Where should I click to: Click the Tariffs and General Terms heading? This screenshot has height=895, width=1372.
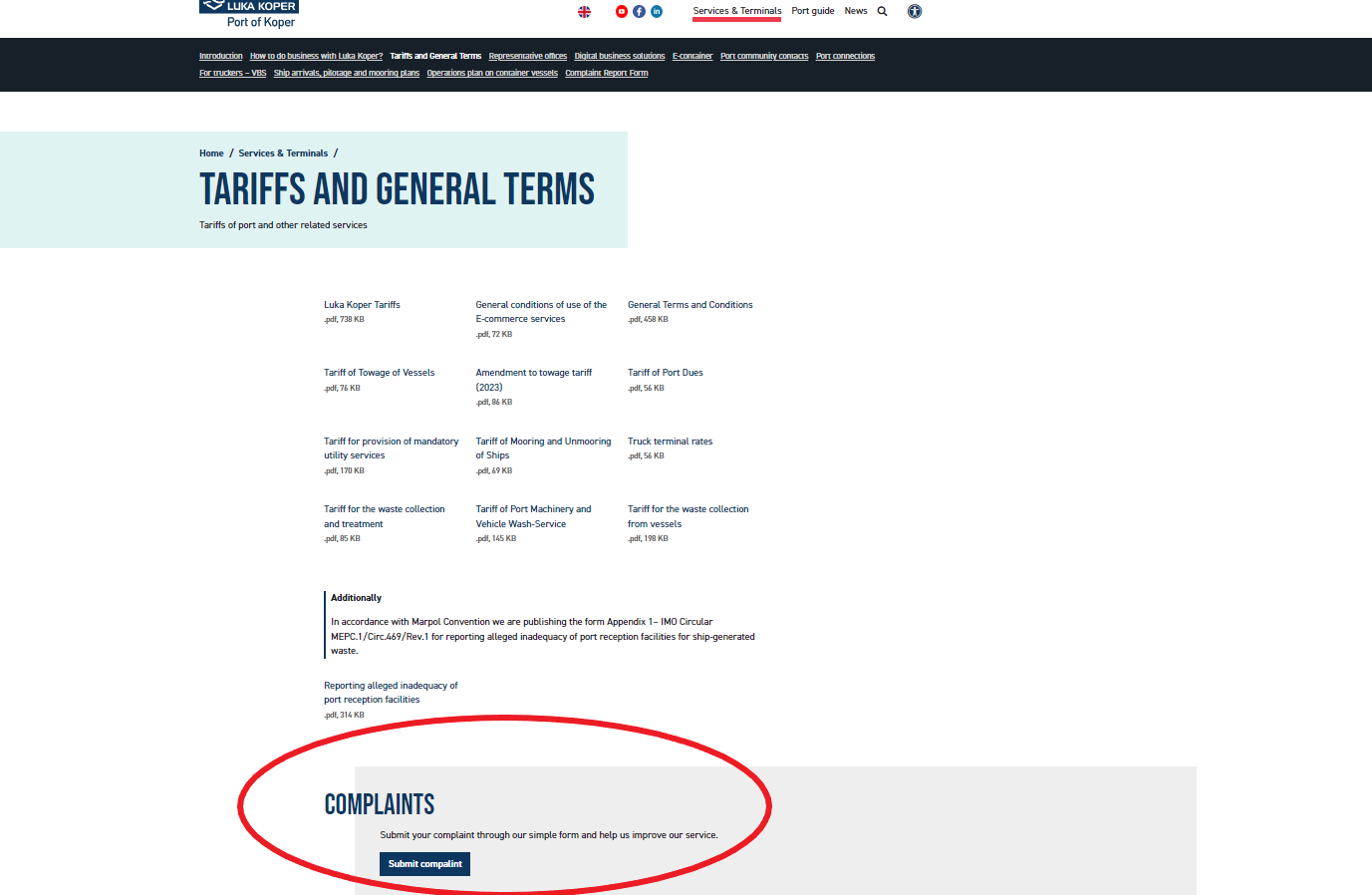pyautogui.click(x=397, y=189)
